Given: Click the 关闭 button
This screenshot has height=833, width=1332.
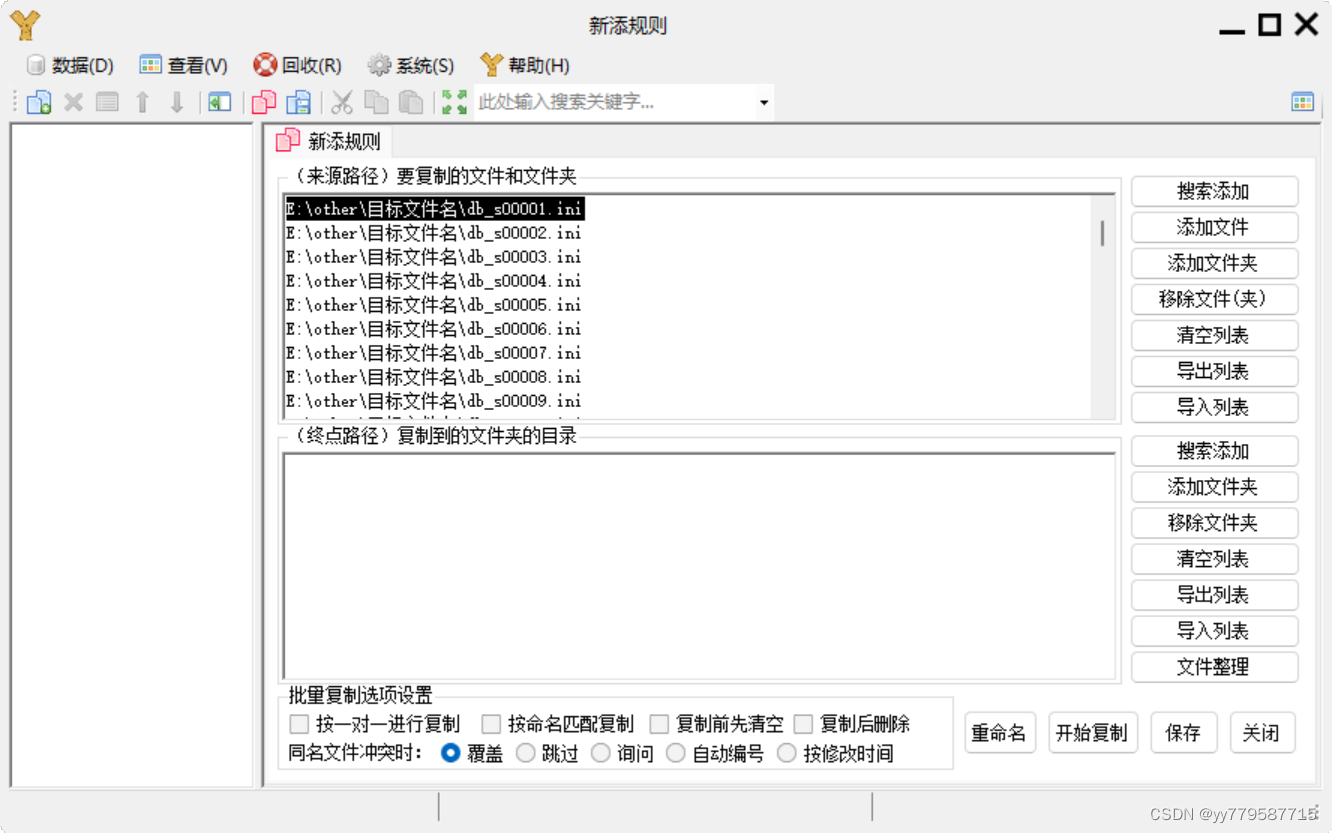Looking at the screenshot, I should click(x=1262, y=733).
